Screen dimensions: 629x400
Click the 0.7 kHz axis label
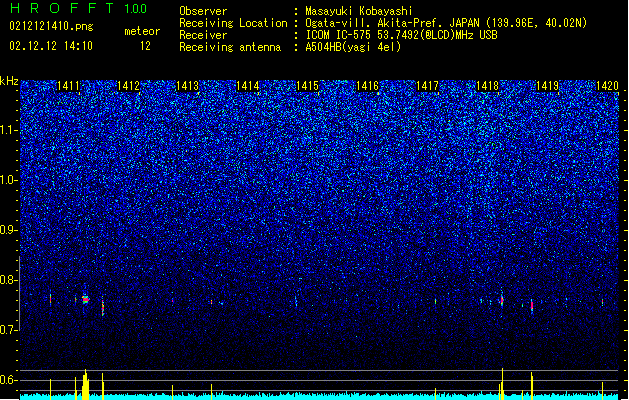click(8, 330)
